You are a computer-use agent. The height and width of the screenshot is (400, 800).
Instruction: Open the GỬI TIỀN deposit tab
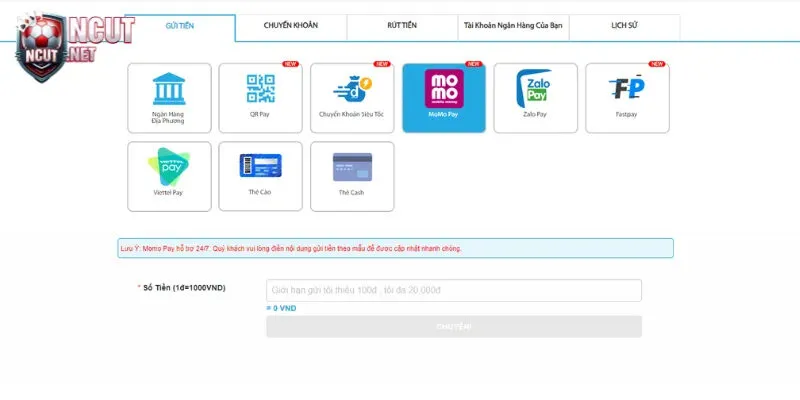pos(180,25)
